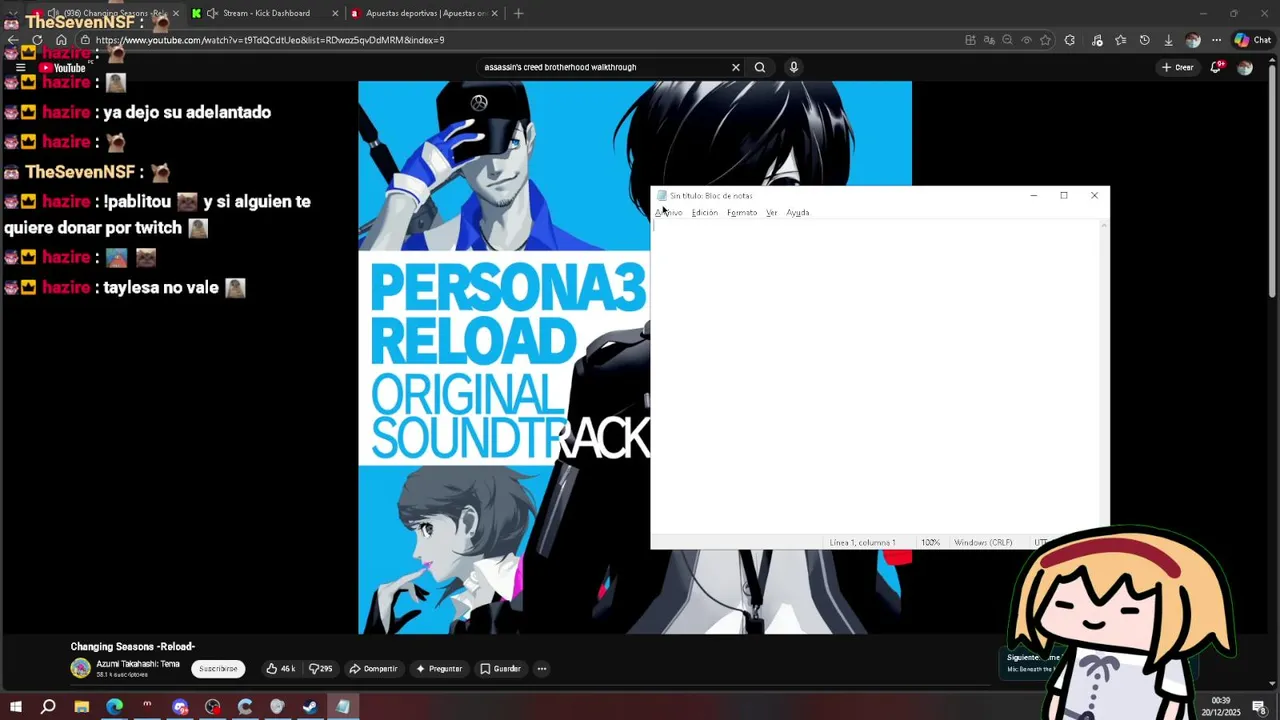
Task: Open Discord from taskbar
Action: pyautogui.click(x=180, y=707)
